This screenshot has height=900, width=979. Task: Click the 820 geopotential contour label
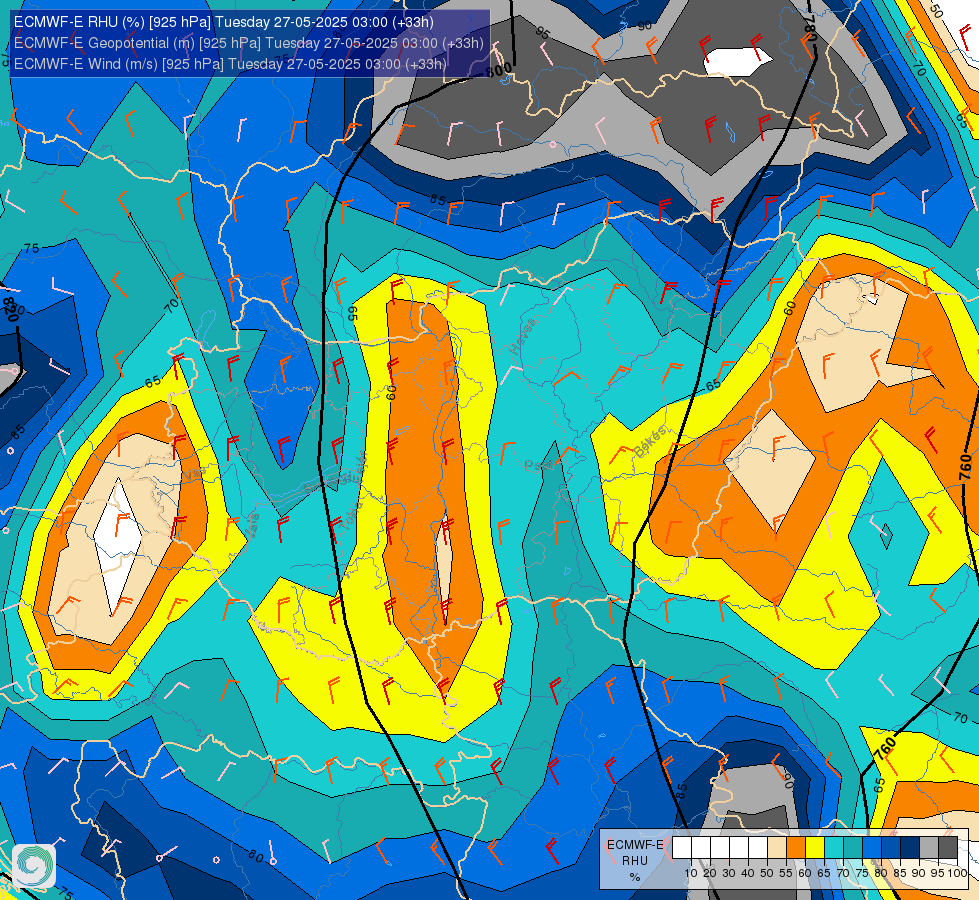pyautogui.click(x=10, y=310)
